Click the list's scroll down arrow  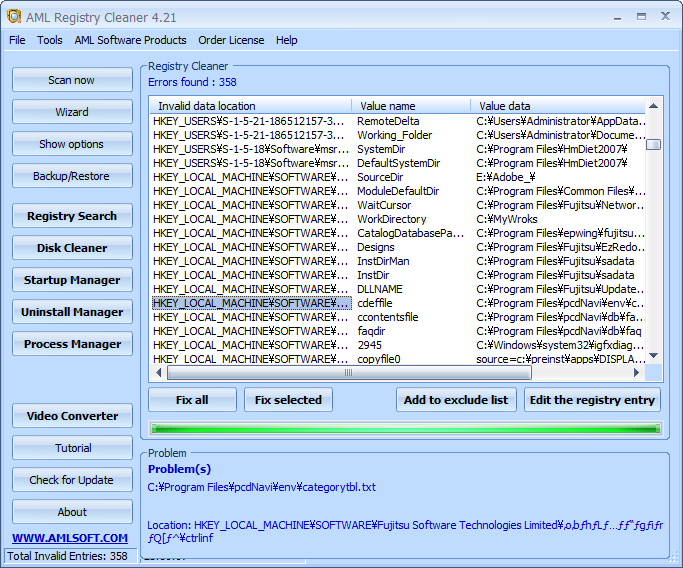(x=653, y=356)
